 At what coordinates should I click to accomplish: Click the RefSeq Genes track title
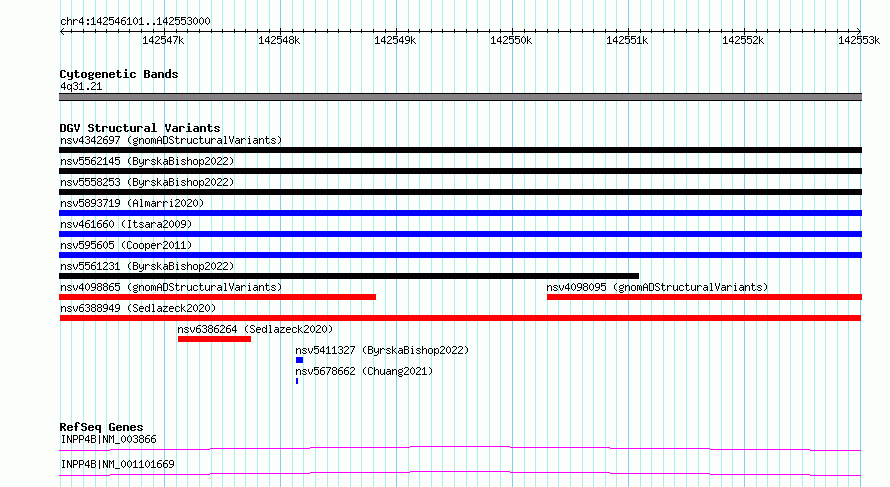102,427
